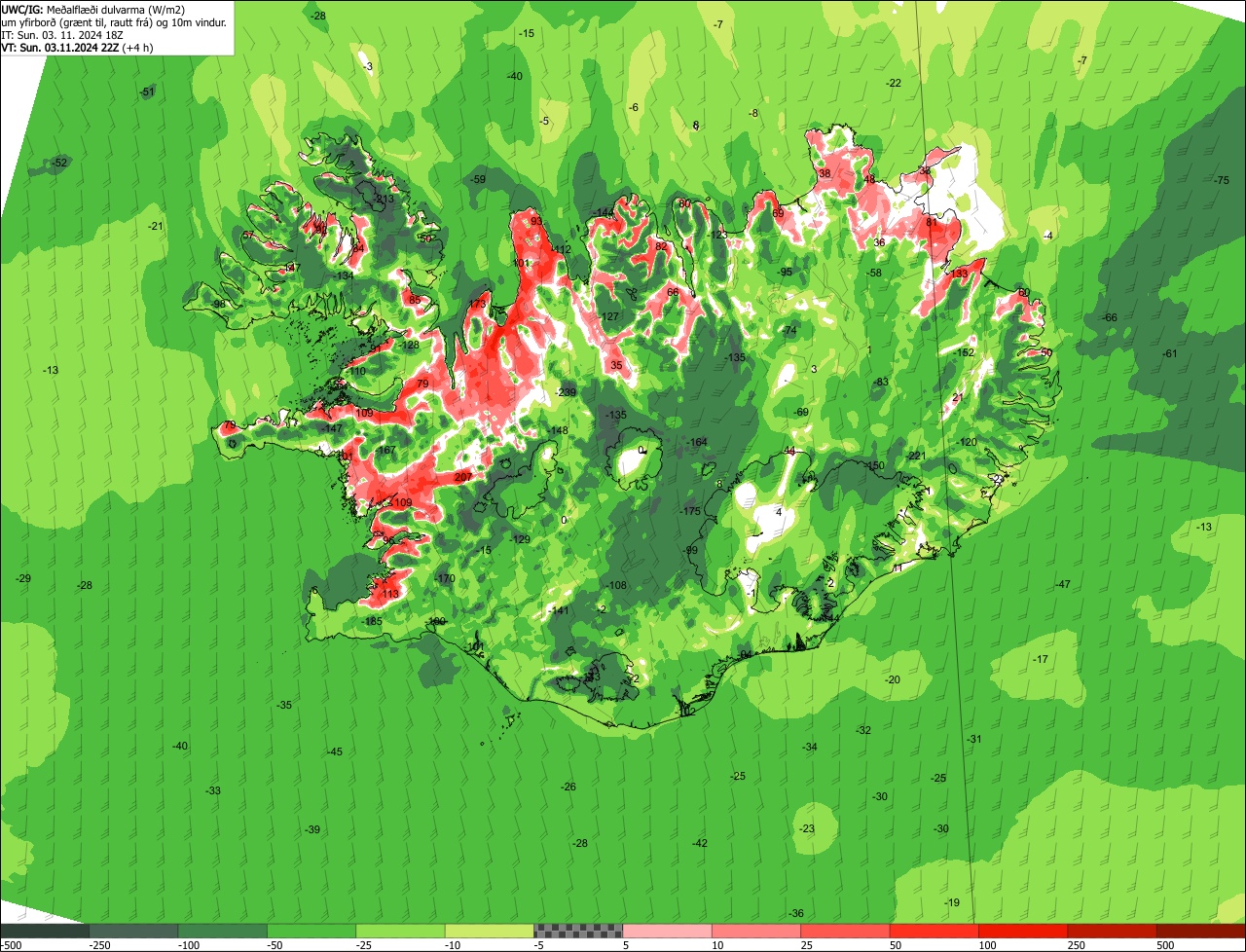Click the legend swatch between -500 and -250

click(x=45, y=931)
